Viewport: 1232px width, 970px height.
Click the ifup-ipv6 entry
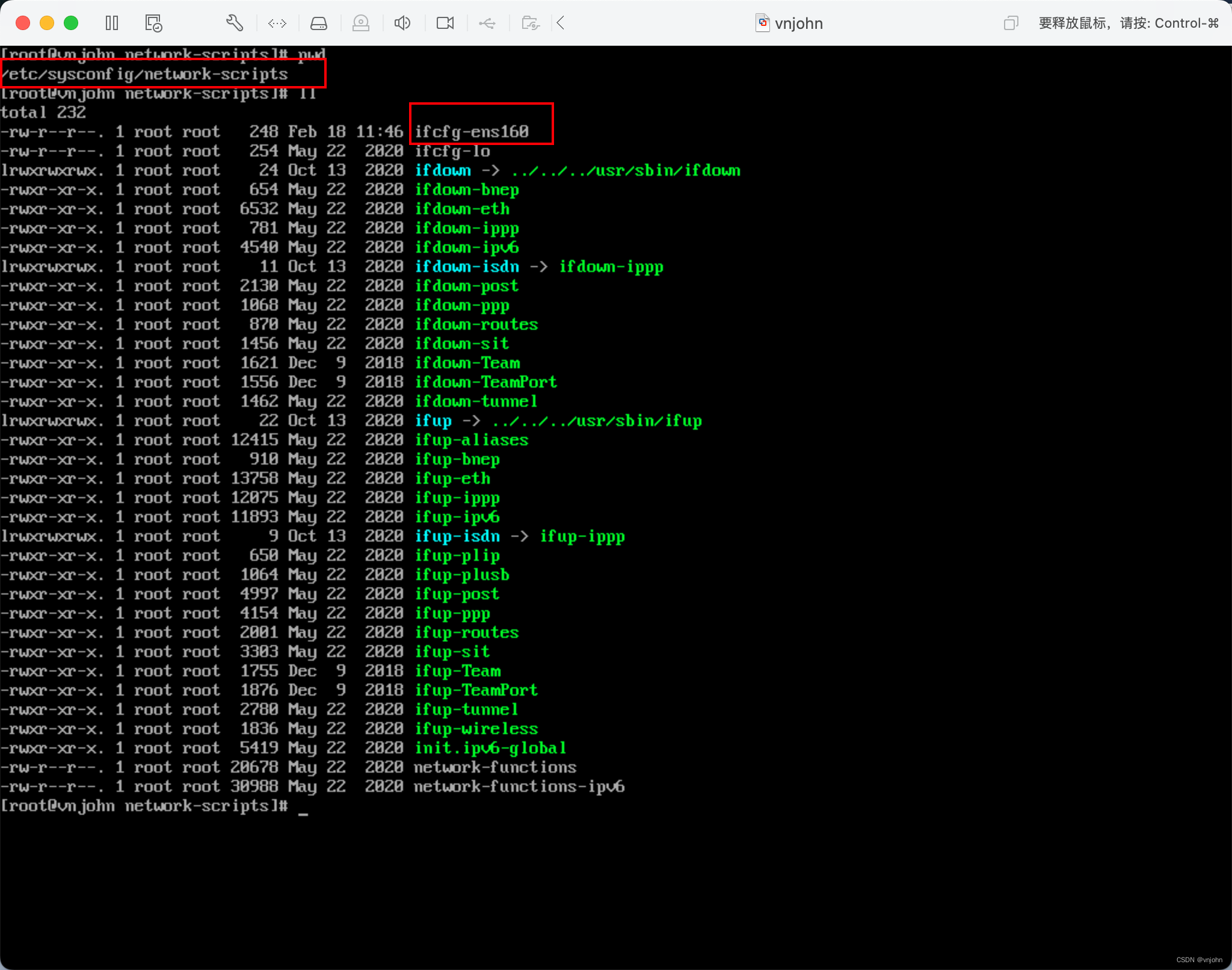[457, 517]
